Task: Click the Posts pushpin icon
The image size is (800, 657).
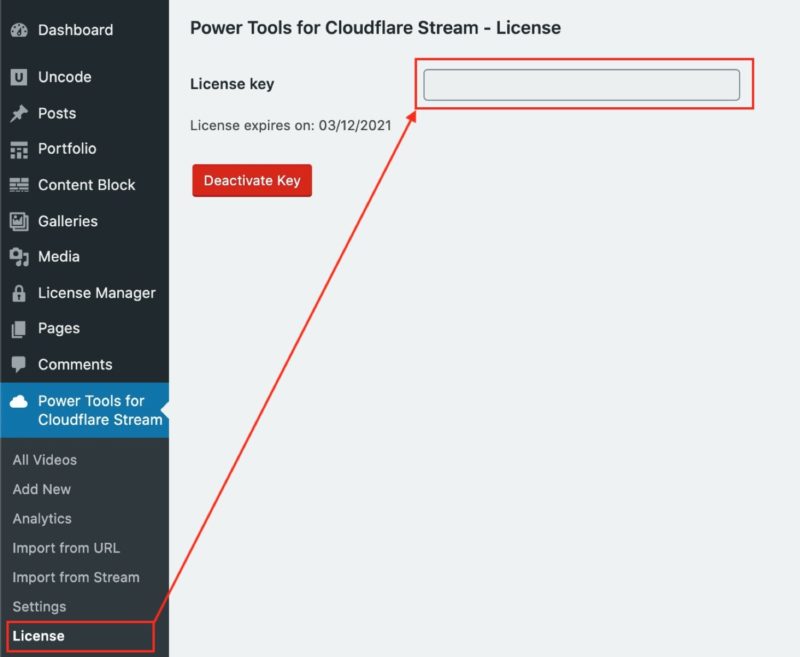Action: coord(19,113)
